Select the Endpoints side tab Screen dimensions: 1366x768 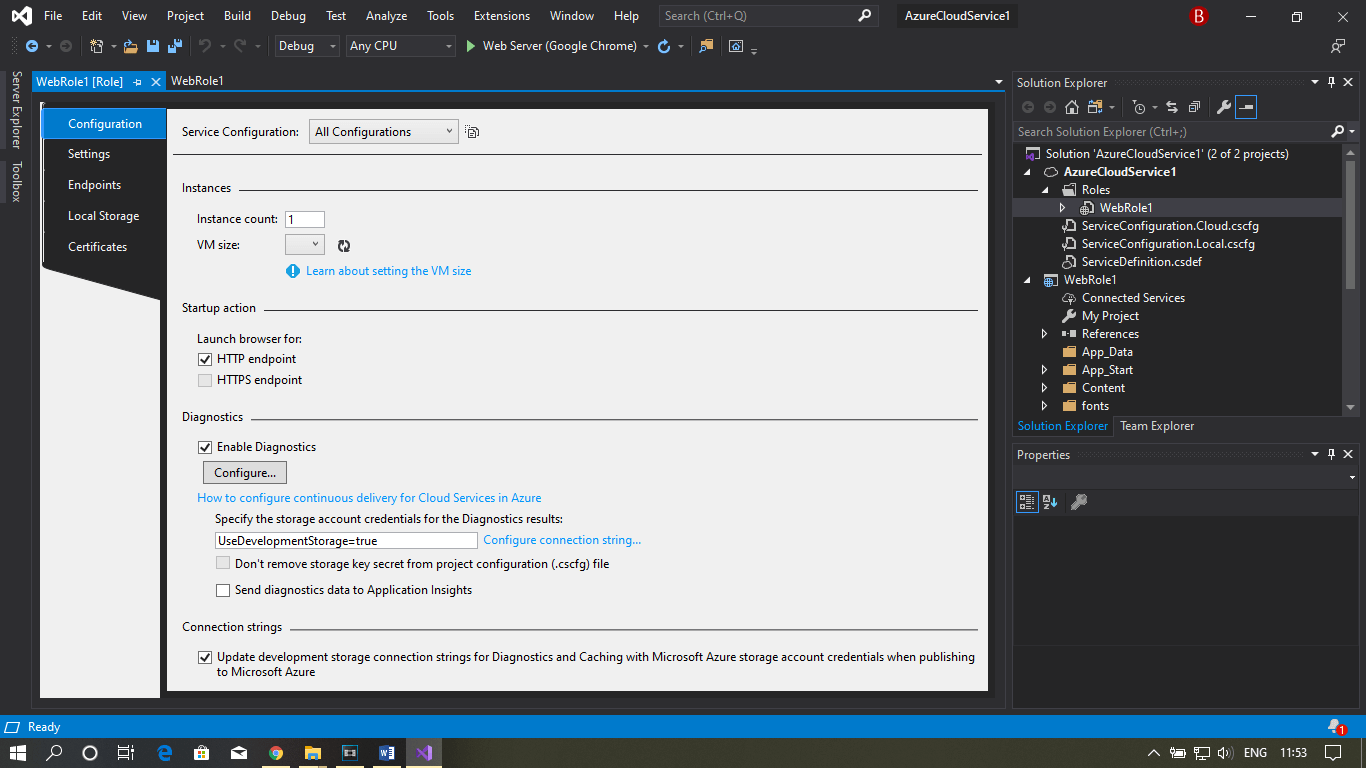pyautogui.click(x=94, y=185)
